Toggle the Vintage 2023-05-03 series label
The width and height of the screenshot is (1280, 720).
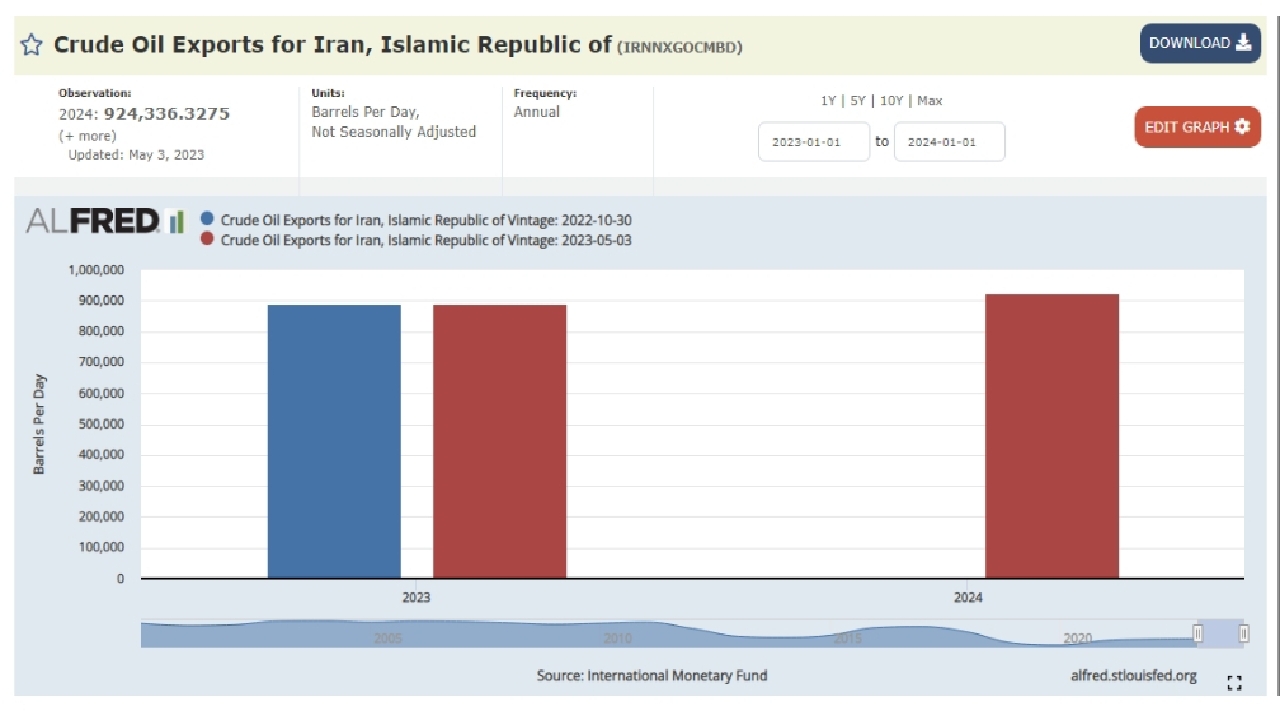point(426,240)
